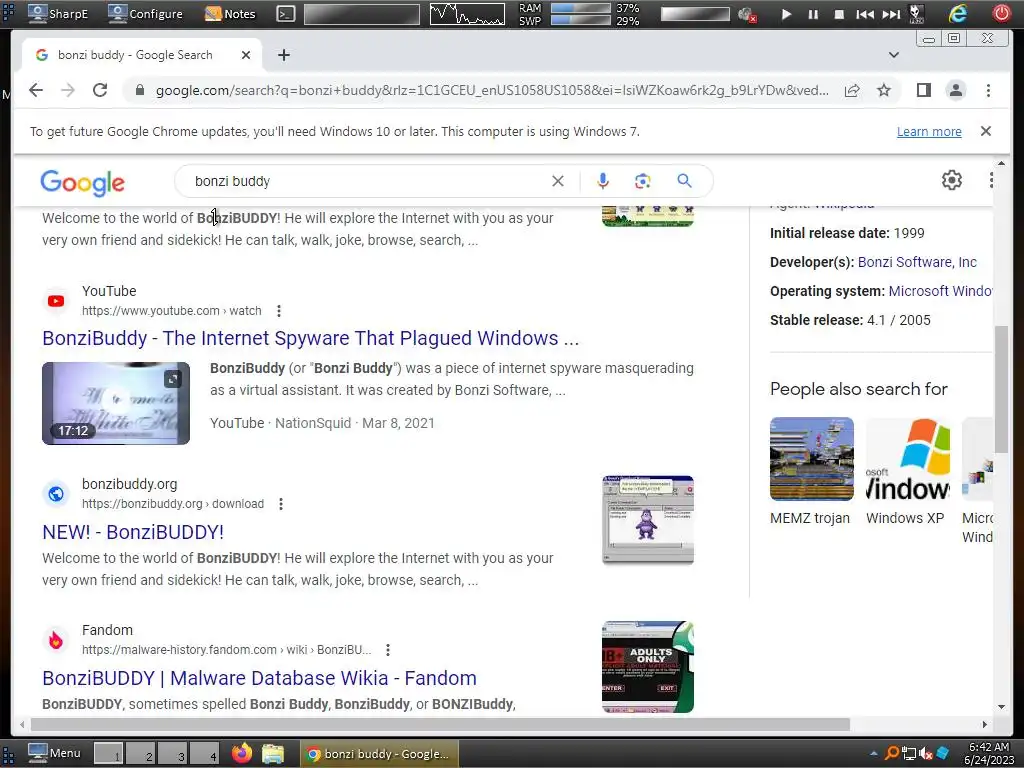The image size is (1024, 768).
Task: Skip to next track in top bar
Action: (x=891, y=14)
